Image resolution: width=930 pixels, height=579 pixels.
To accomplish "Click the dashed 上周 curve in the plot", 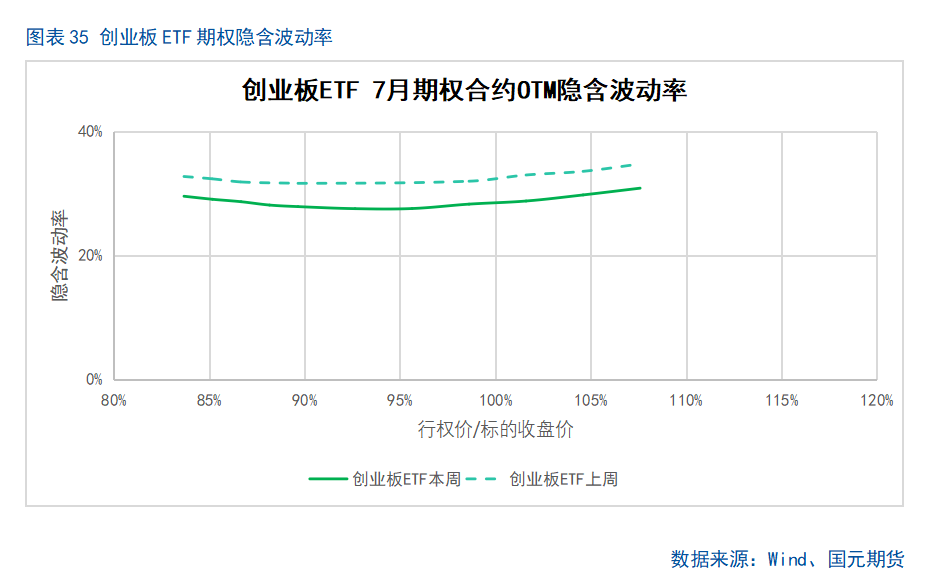I will coord(400,183).
